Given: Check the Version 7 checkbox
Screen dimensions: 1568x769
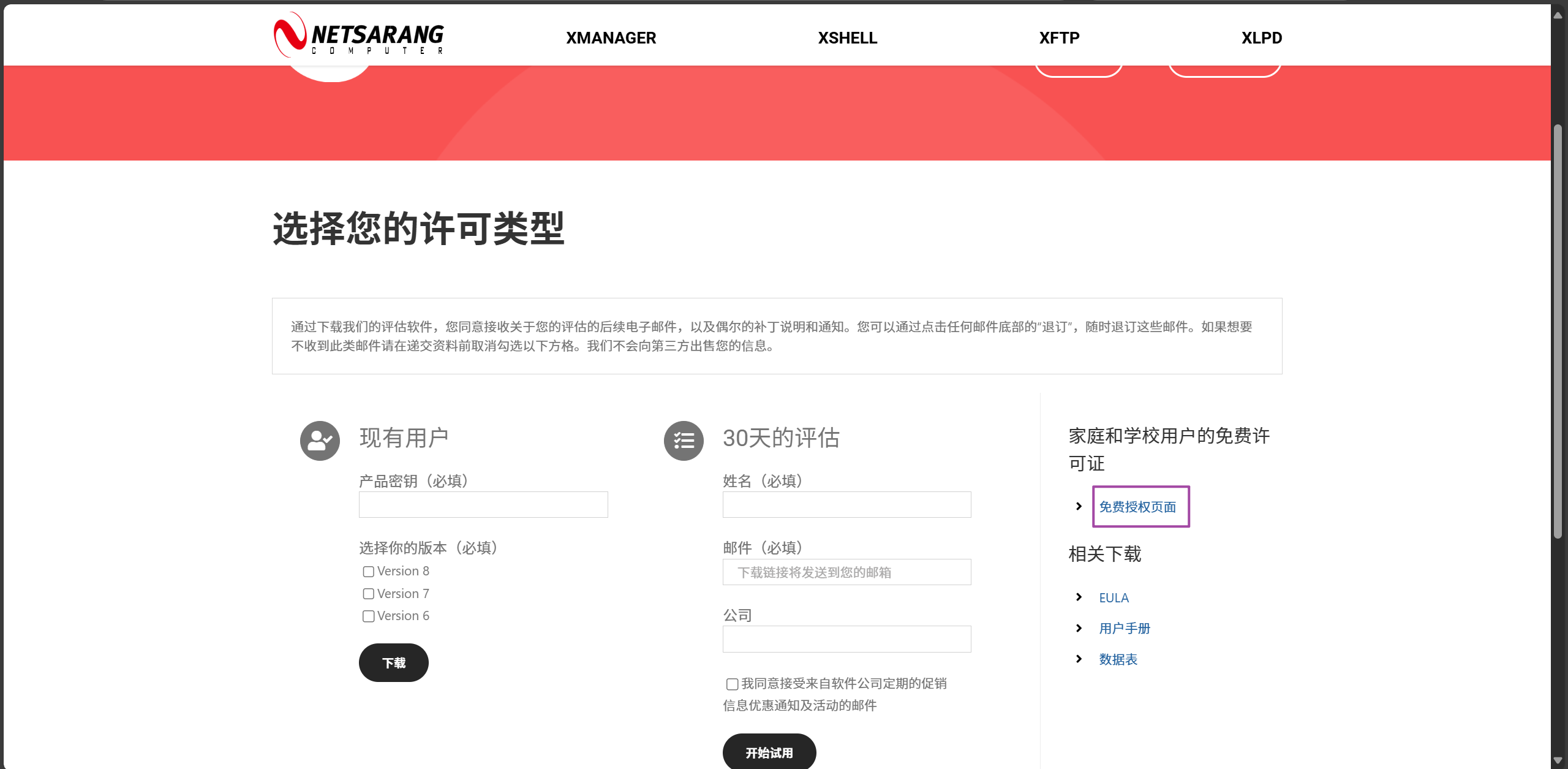Looking at the screenshot, I should tap(368, 594).
